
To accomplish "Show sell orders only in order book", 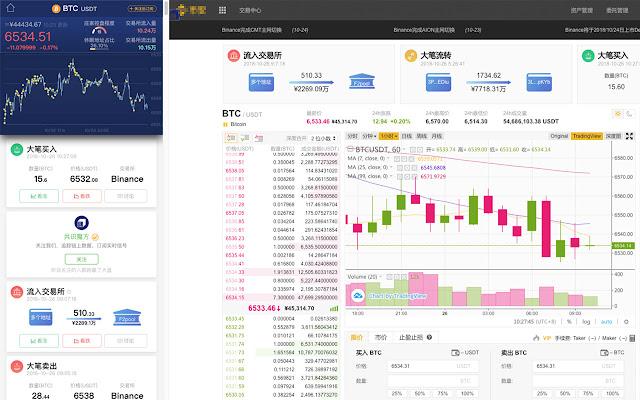I will [259, 138].
